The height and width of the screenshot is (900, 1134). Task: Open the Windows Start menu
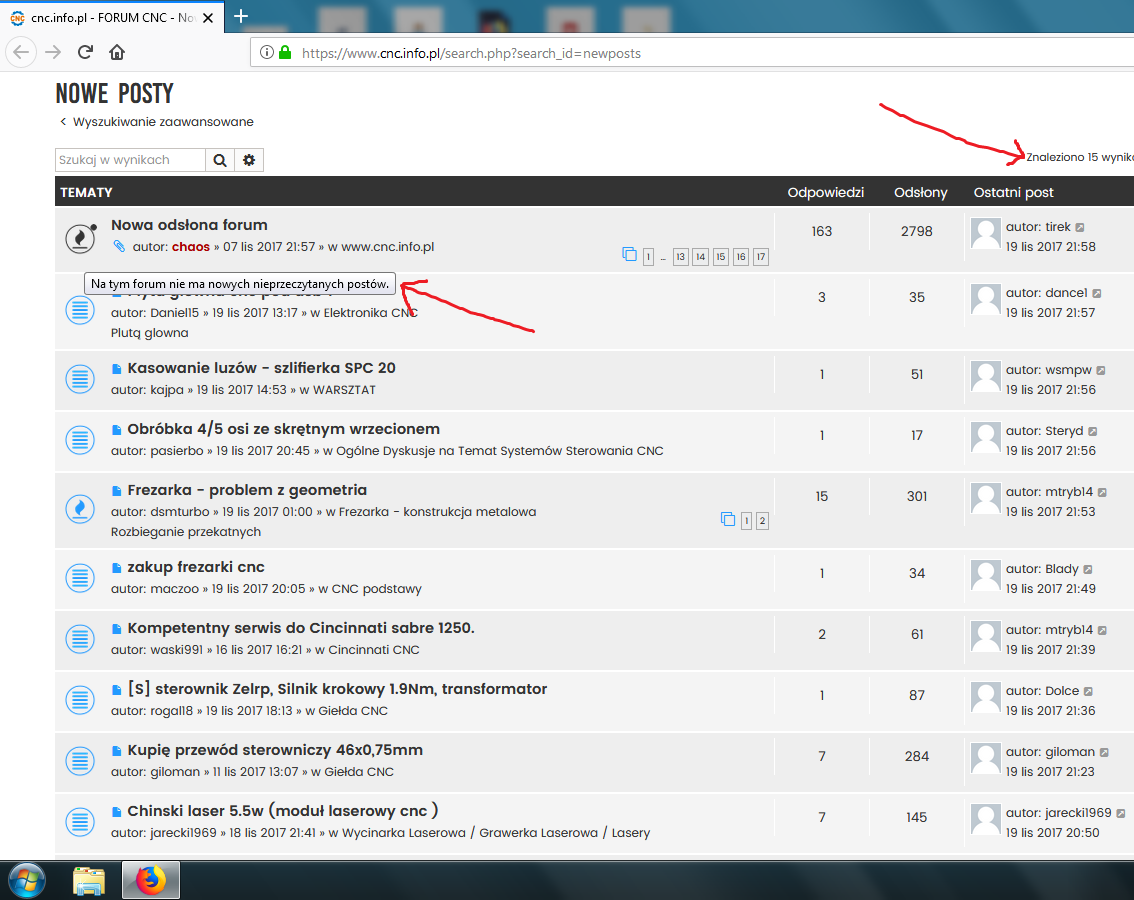pyautogui.click(x=26, y=880)
